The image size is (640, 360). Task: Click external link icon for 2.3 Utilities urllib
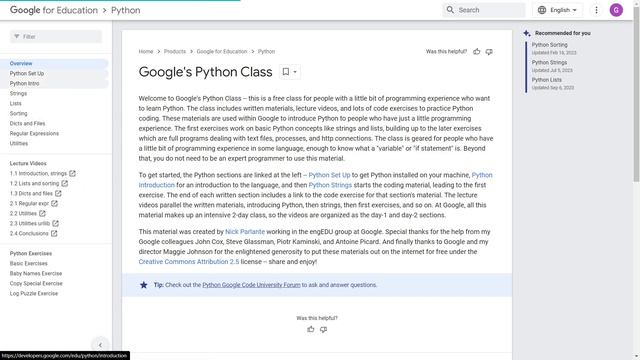[x=56, y=223]
